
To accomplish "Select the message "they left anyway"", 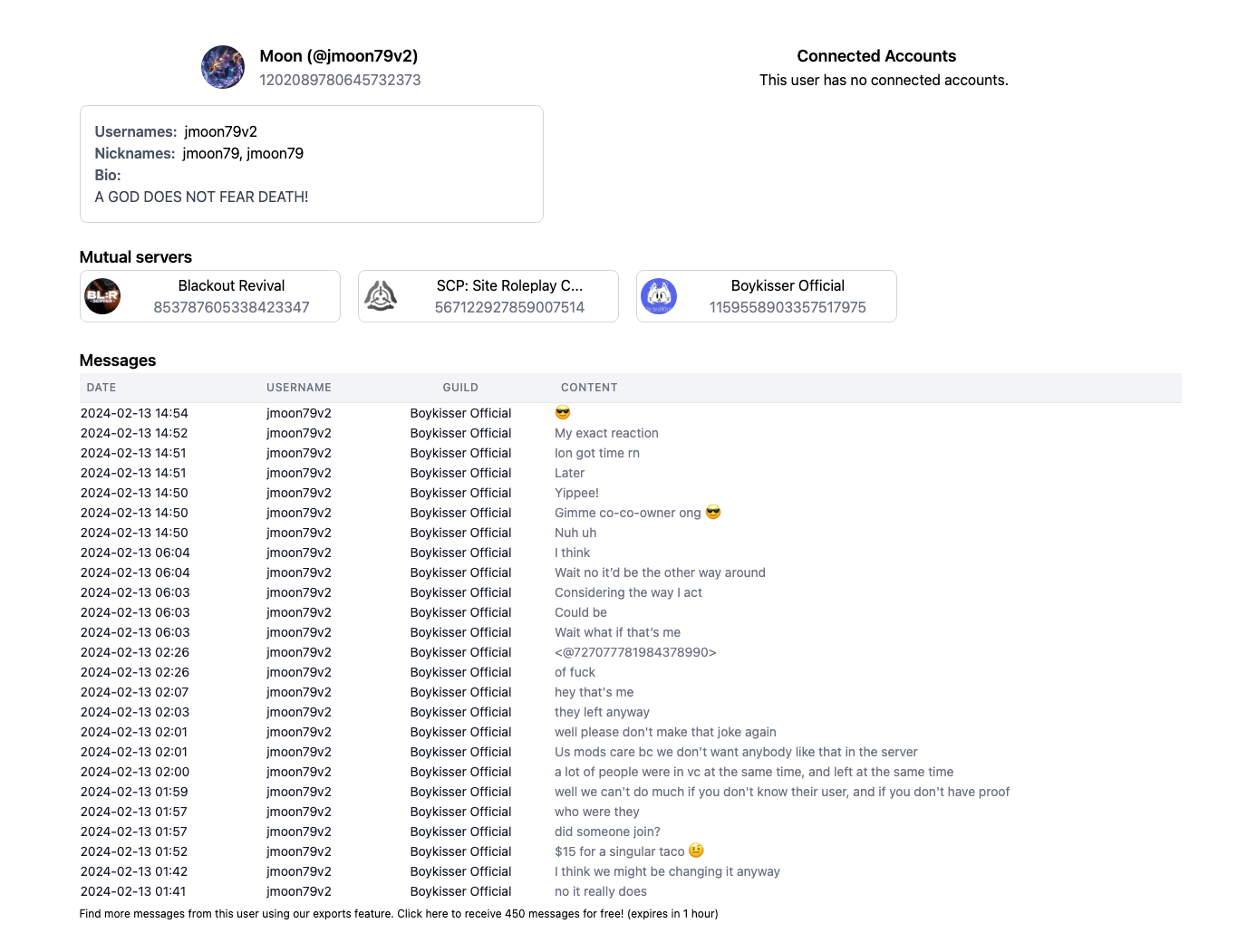I will point(602,712).
